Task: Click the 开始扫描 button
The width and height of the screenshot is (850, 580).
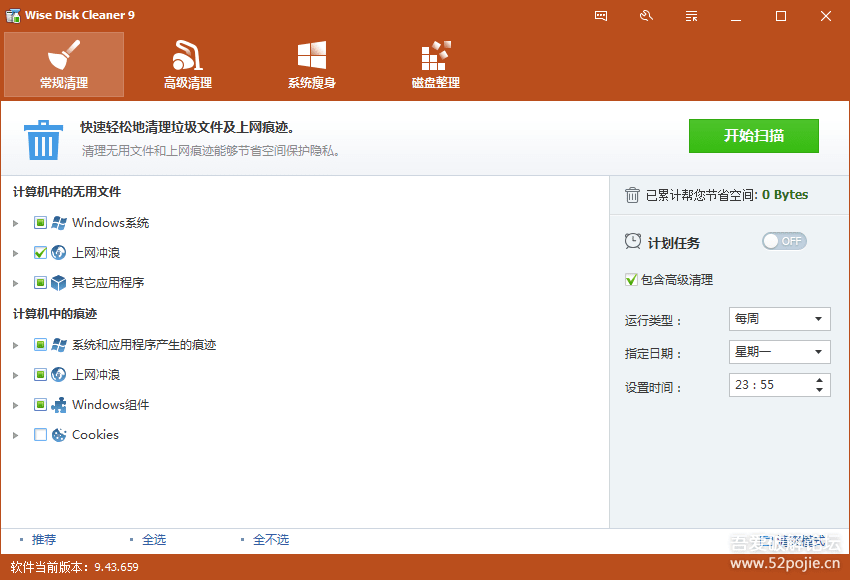Action: [754, 136]
